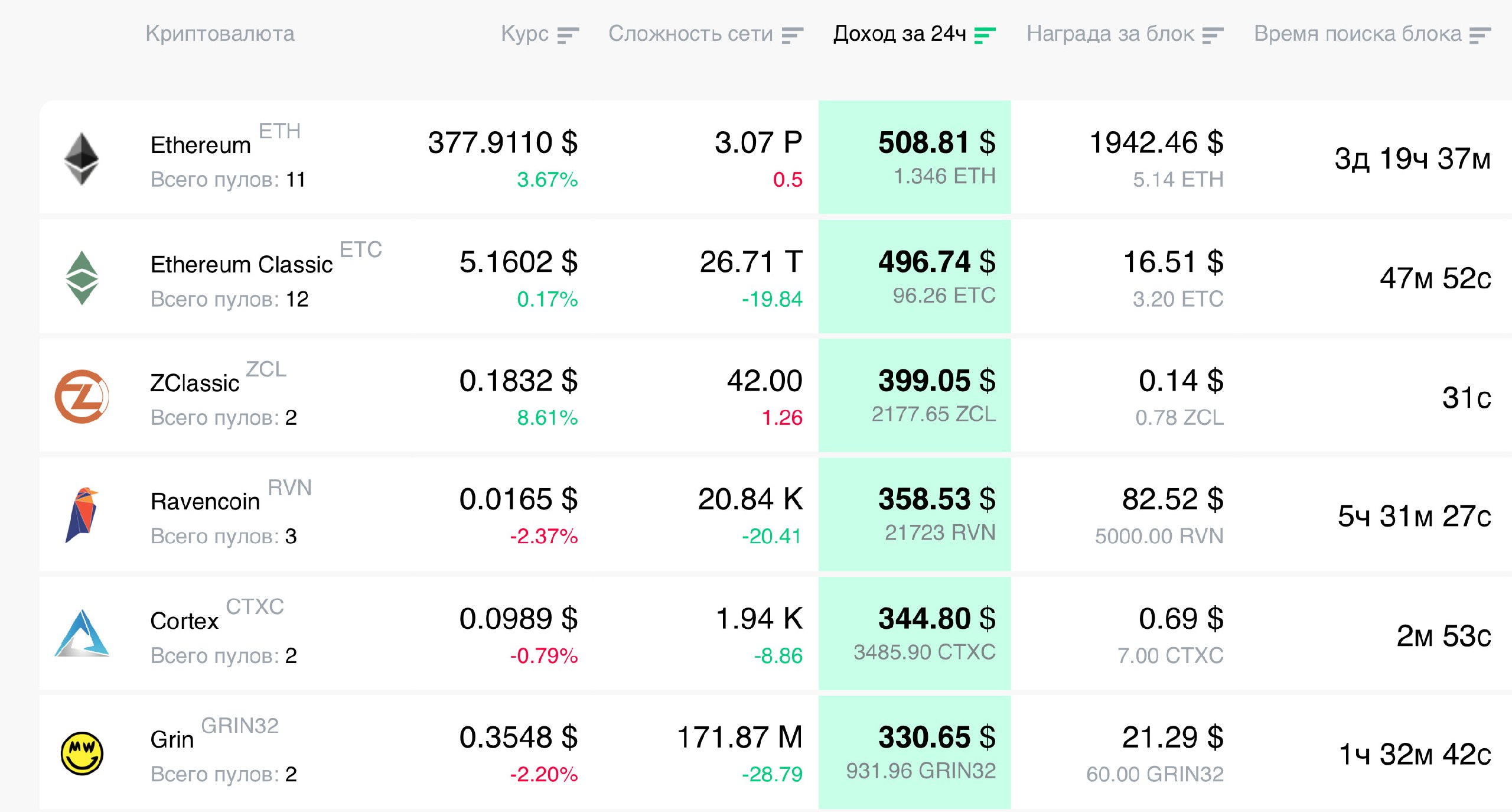
Task: Click Ethereum income 508.81 $
Action: tap(937, 142)
